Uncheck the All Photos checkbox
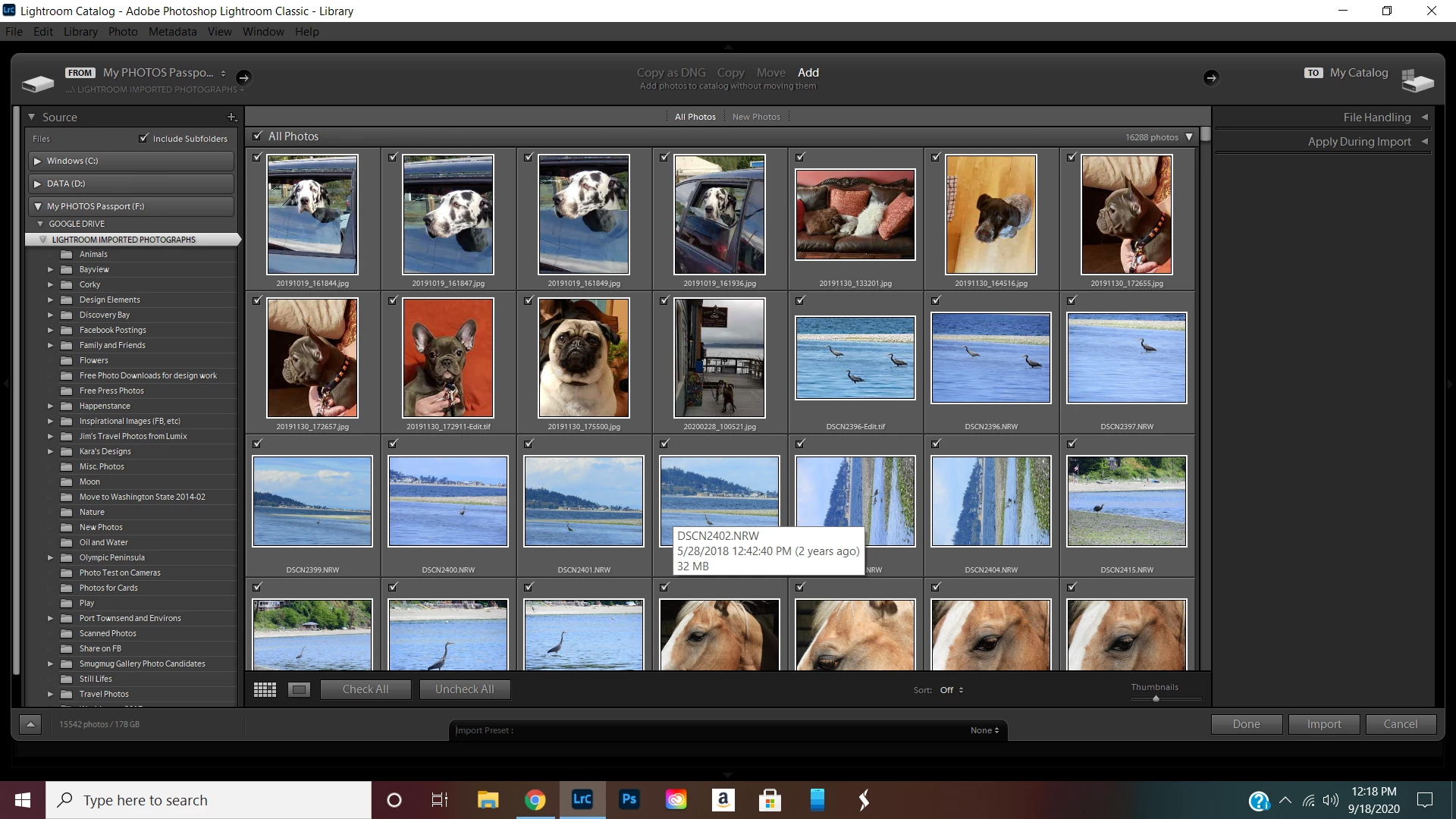This screenshot has width=1456, height=819. 257,136
